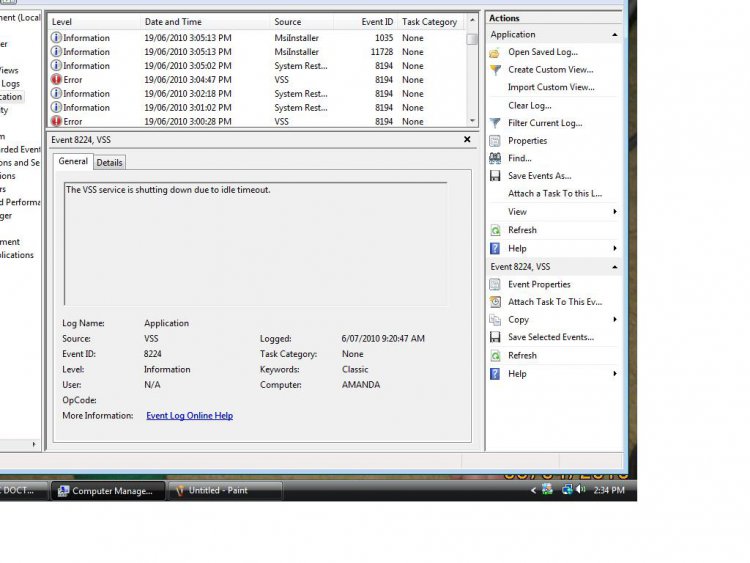
Task: Click the left tree pane scroll right arrow
Action: pyautogui.click(x=33, y=444)
